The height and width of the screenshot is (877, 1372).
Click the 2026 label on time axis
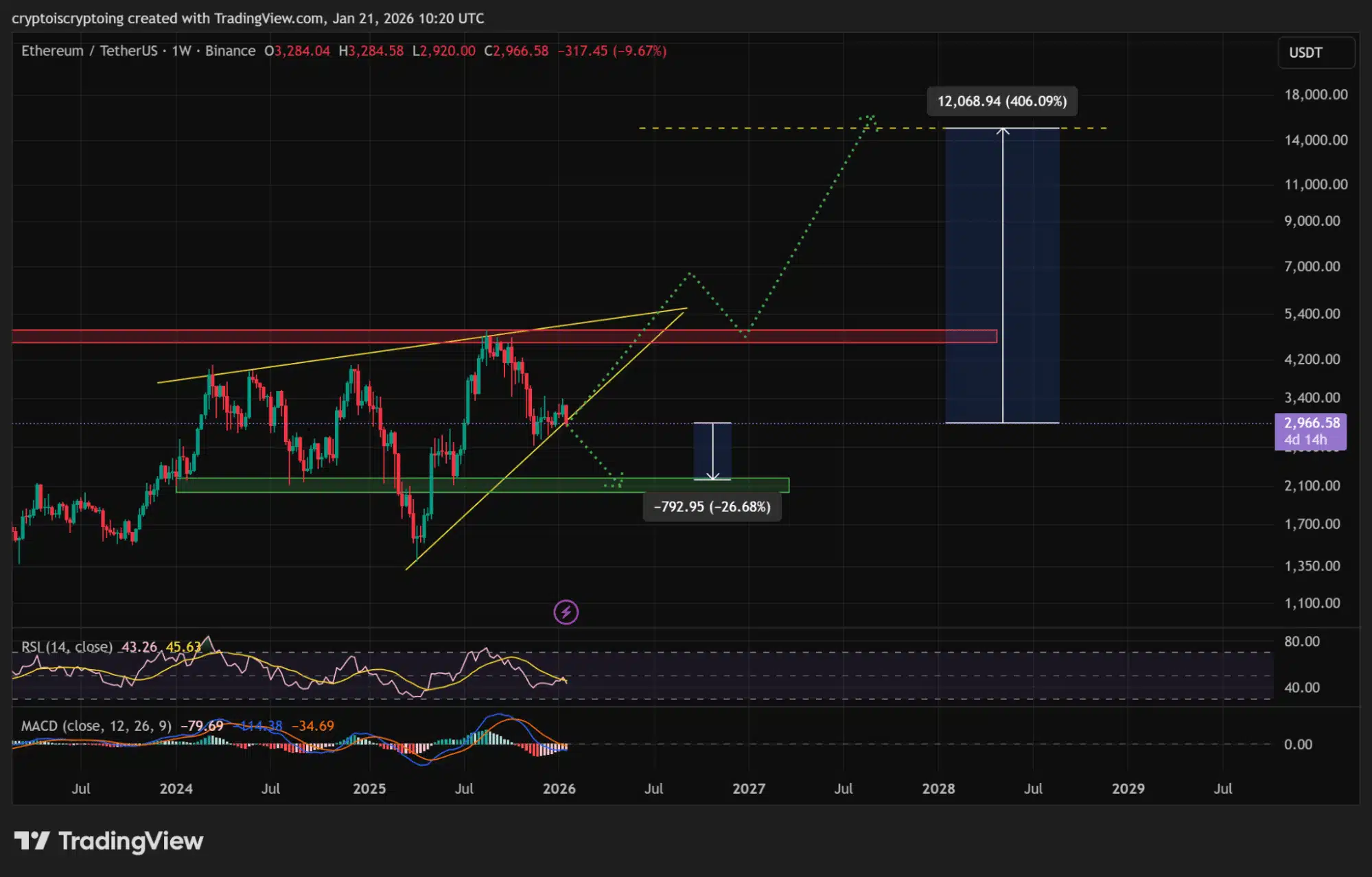[x=559, y=788]
